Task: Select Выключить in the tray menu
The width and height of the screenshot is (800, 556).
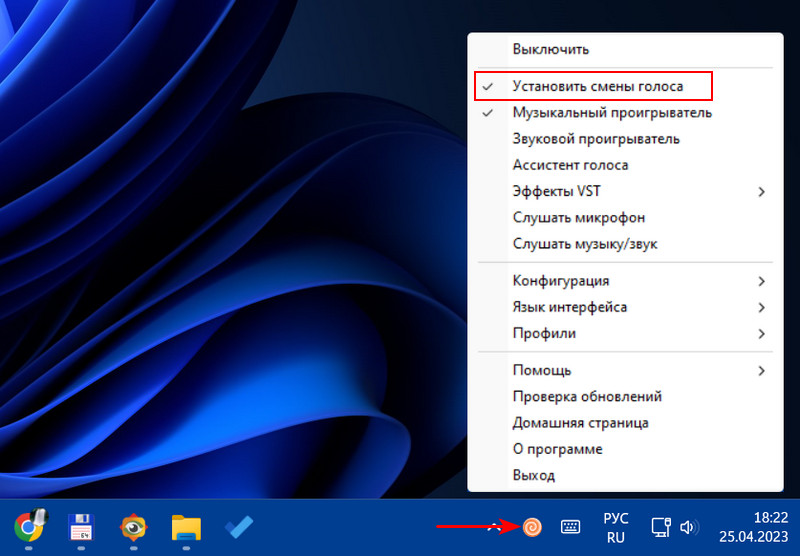Action: coord(625,49)
